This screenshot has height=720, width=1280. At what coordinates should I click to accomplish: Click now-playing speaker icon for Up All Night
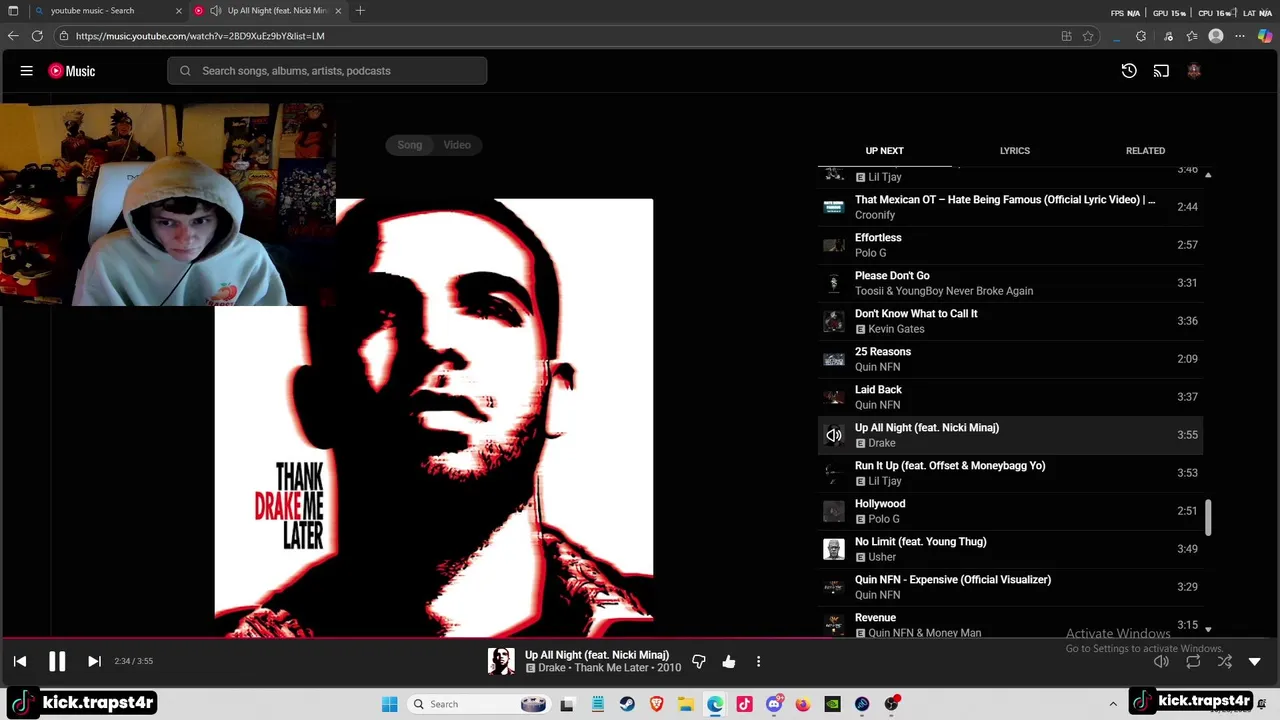point(834,435)
